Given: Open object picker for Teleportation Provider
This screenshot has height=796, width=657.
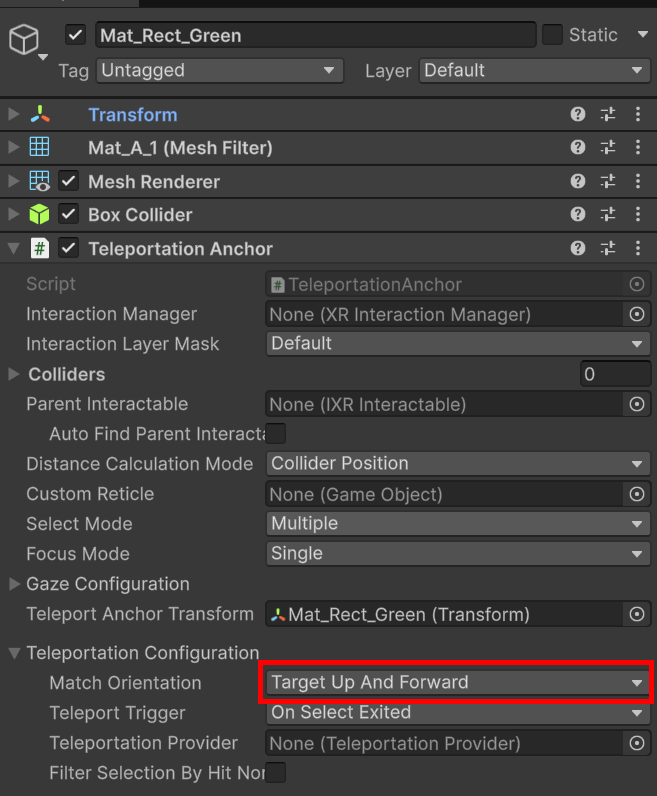Looking at the screenshot, I should click(636, 743).
